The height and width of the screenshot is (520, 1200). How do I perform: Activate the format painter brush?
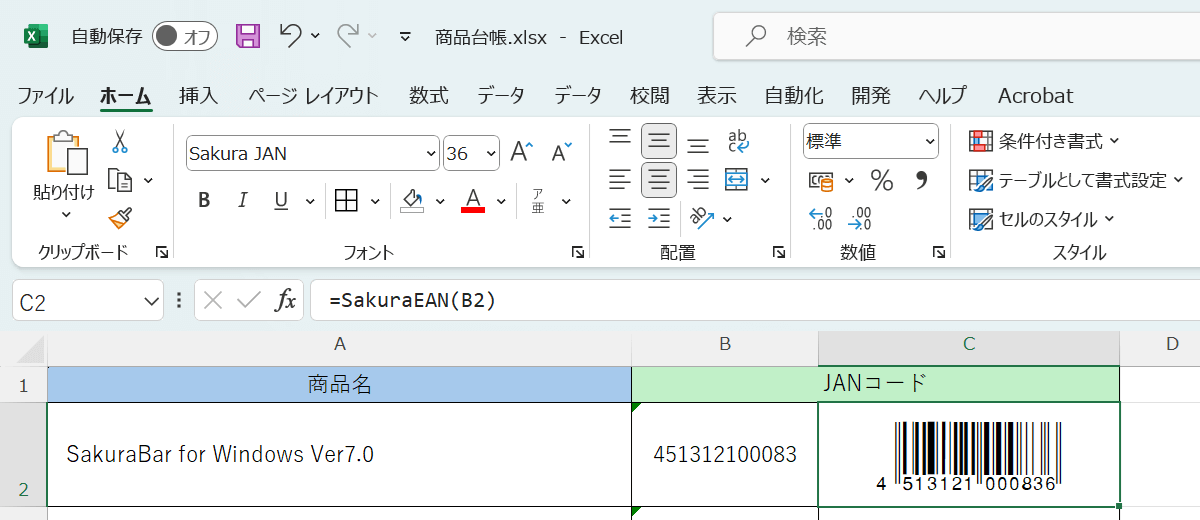pyautogui.click(x=120, y=218)
